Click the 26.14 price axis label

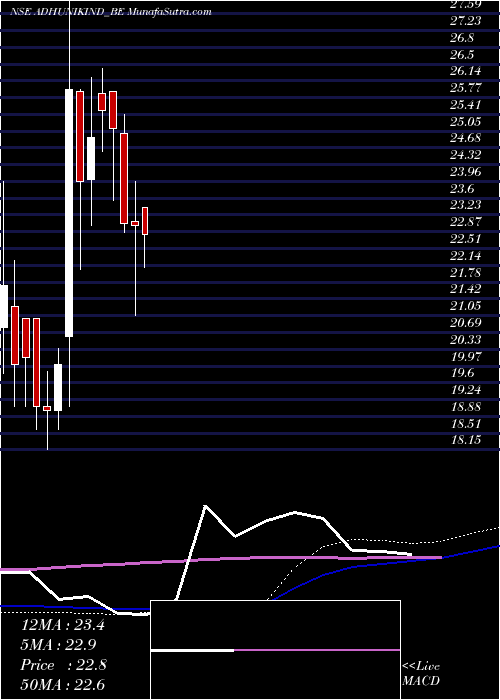[x=465, y=71]
